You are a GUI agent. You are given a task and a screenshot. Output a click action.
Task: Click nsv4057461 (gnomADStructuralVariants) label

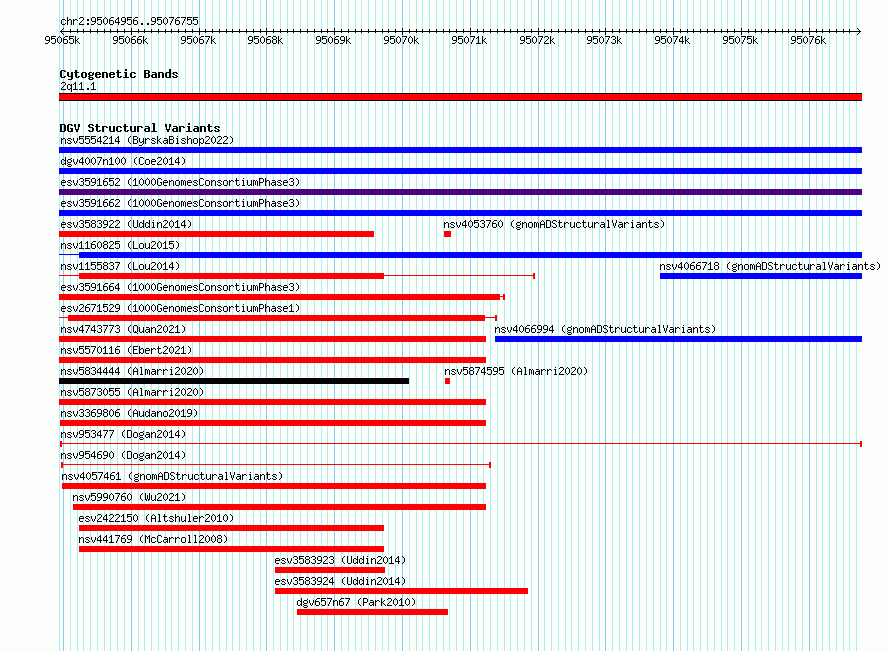click(x=172, y=476)
